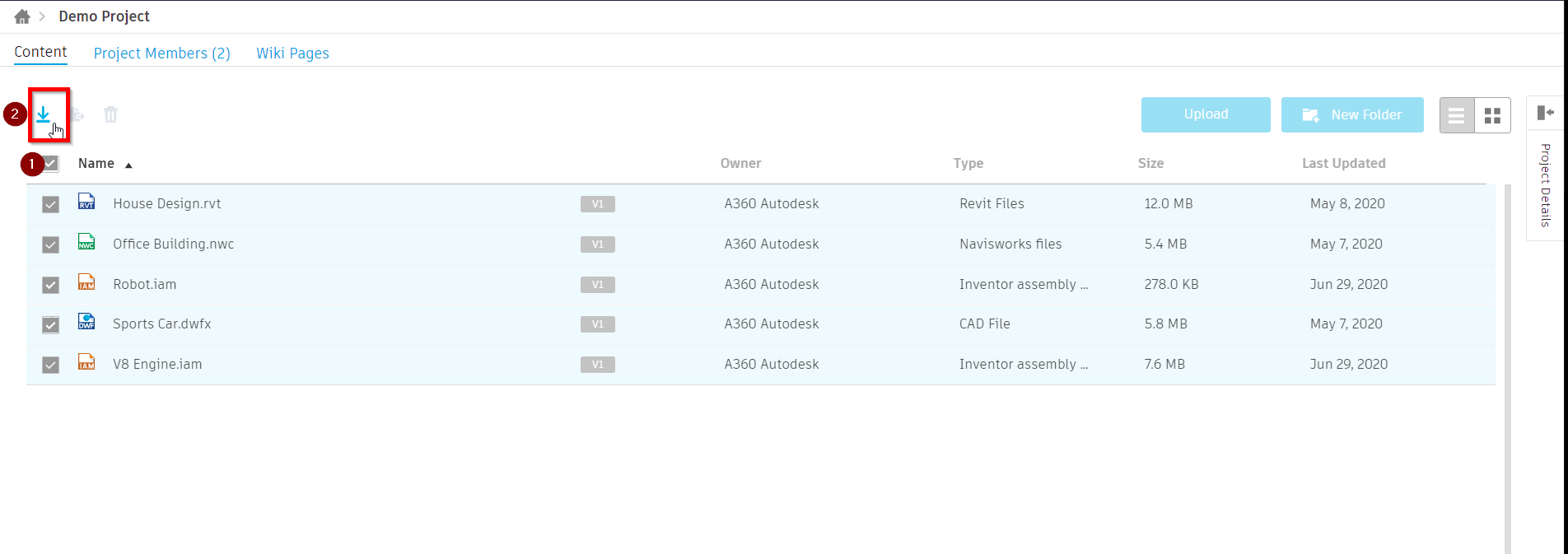
Task: Open the Wiki Pages tab
Action: [x=292, y=54]
